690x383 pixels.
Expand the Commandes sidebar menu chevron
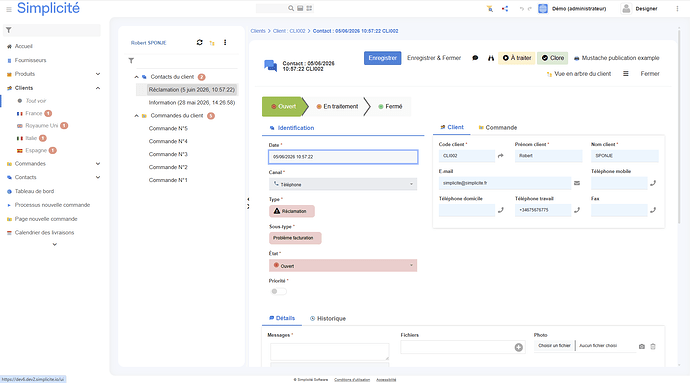(98, 164)
